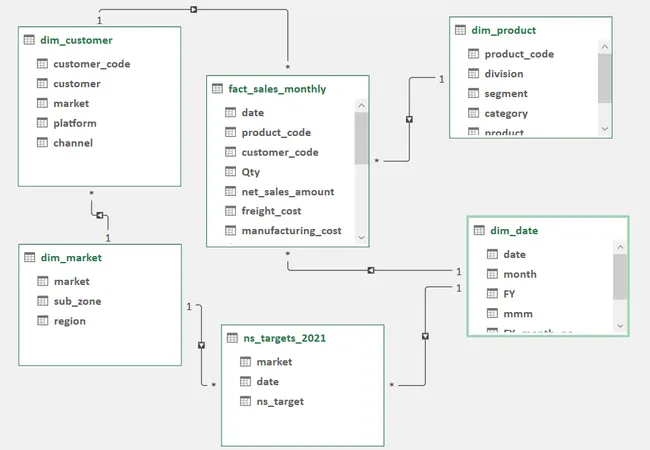650x450 pixels.
Task: Click column icon beside net_sales_amount
Action: pyautogui.click(x=230, y=191)
